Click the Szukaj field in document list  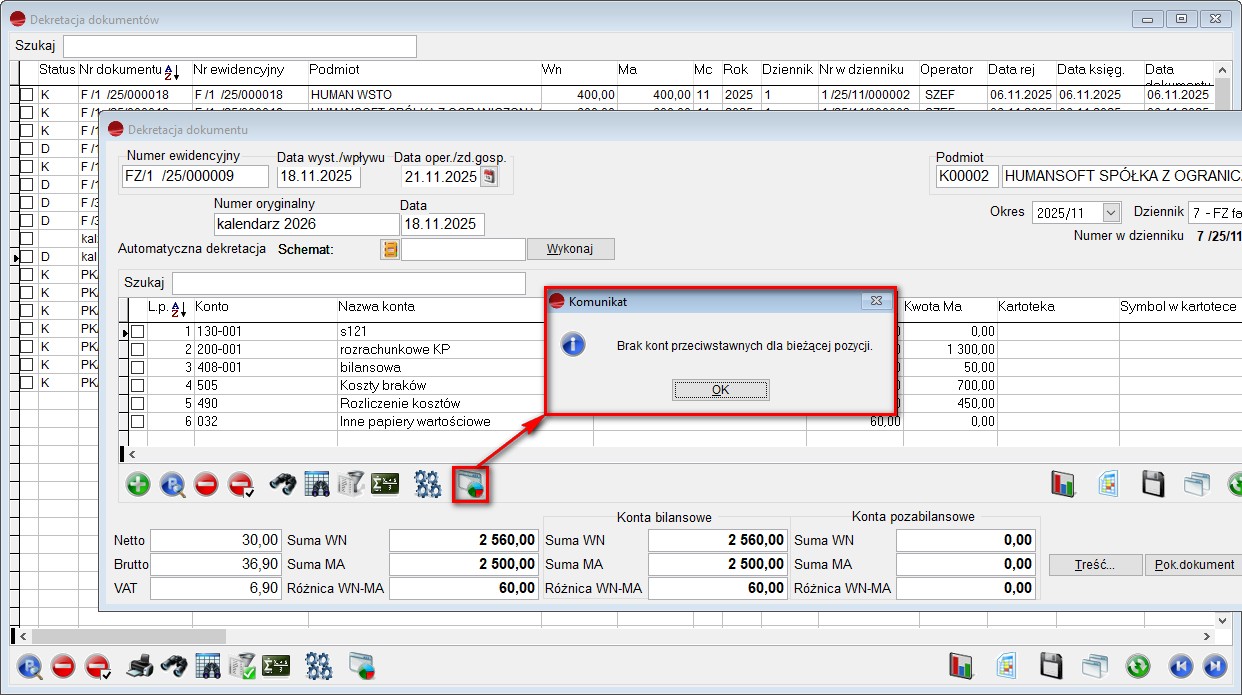[240, 46]
